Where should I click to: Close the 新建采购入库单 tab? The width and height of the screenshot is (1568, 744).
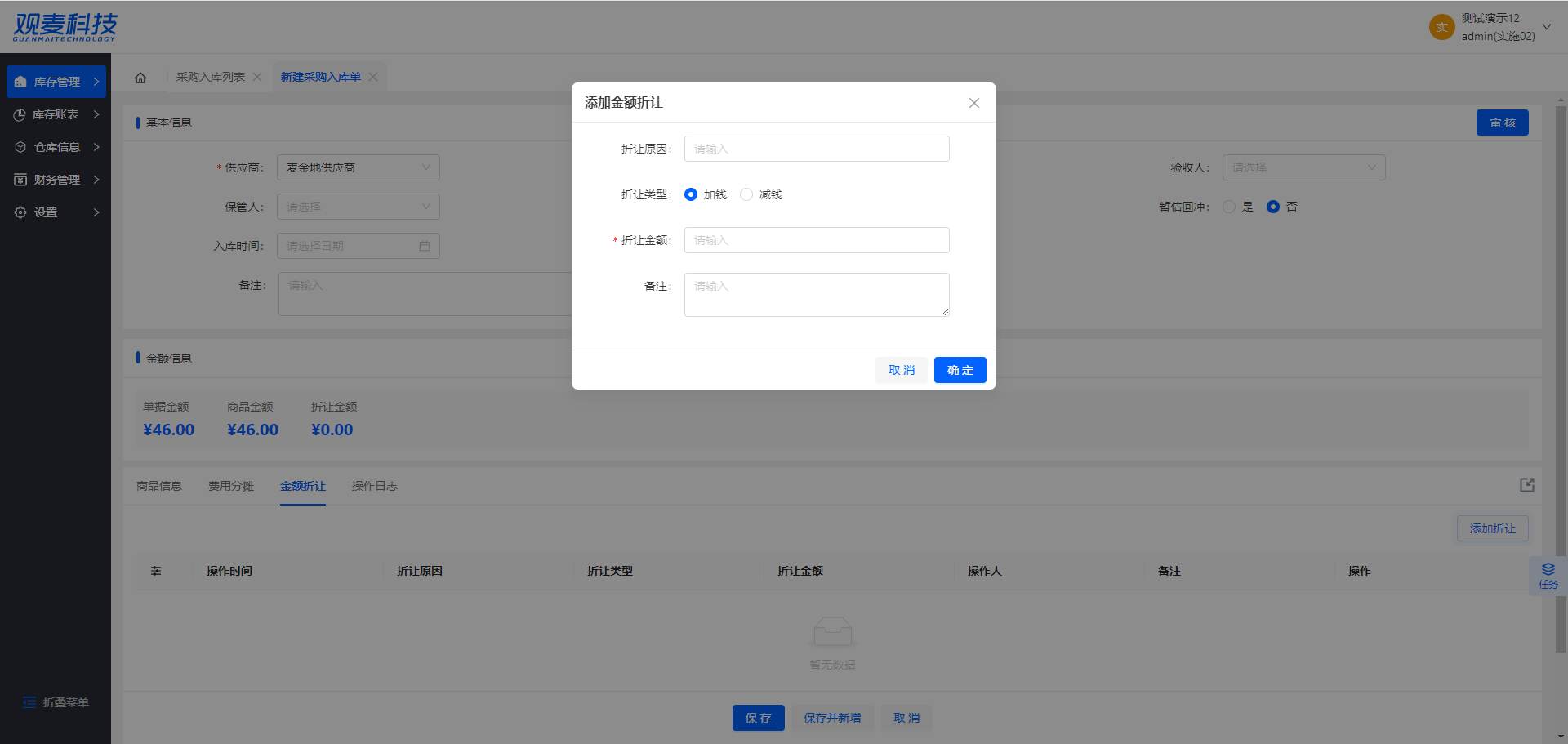(373, 77)
